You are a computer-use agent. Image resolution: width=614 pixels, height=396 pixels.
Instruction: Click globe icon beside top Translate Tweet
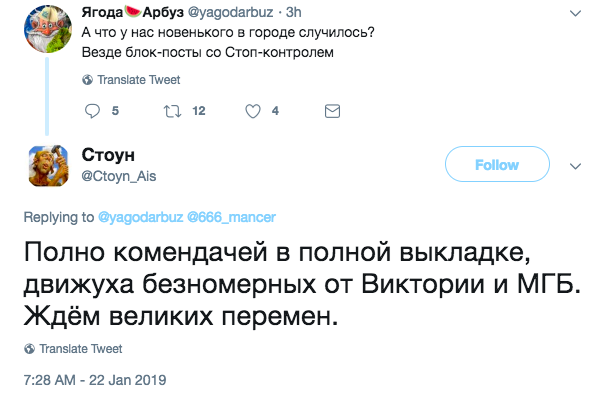click(87, 80)
